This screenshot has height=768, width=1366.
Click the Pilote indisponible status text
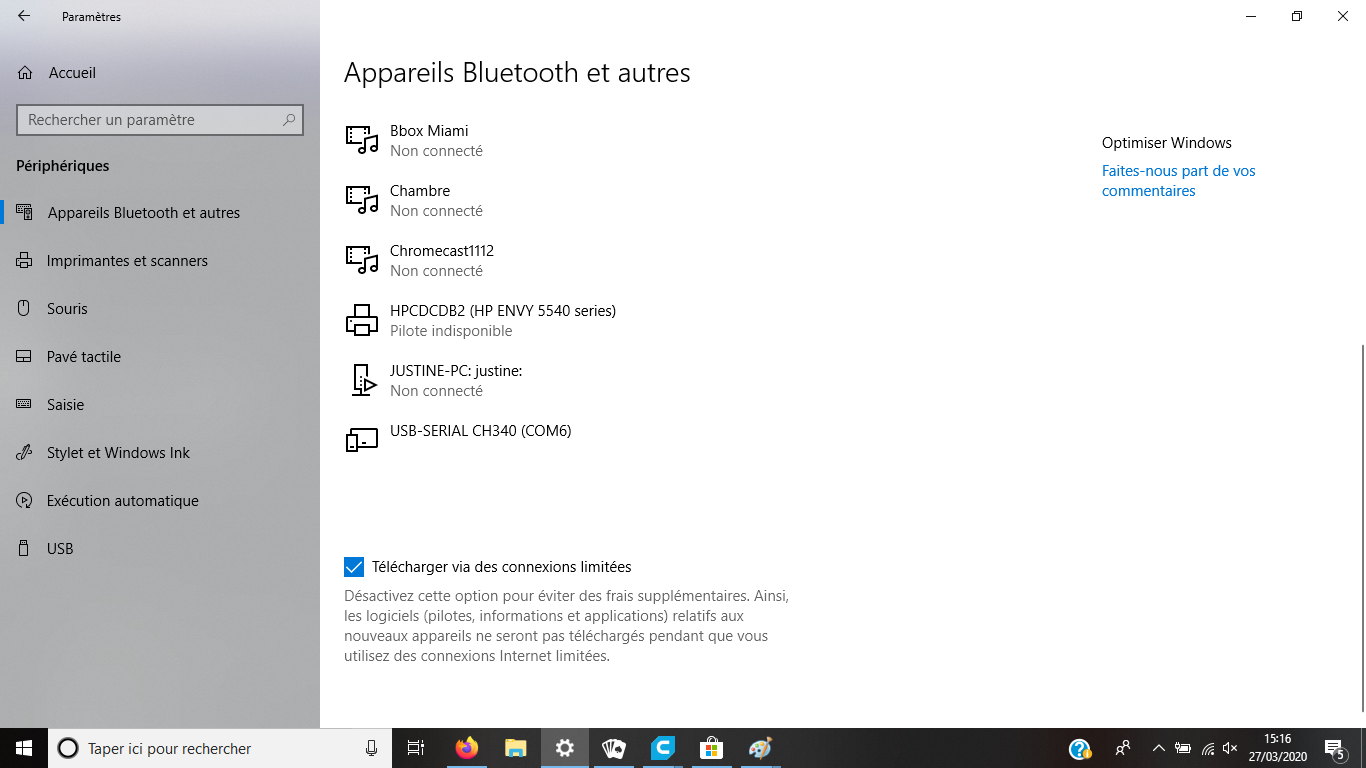click(x=451, y=331)
